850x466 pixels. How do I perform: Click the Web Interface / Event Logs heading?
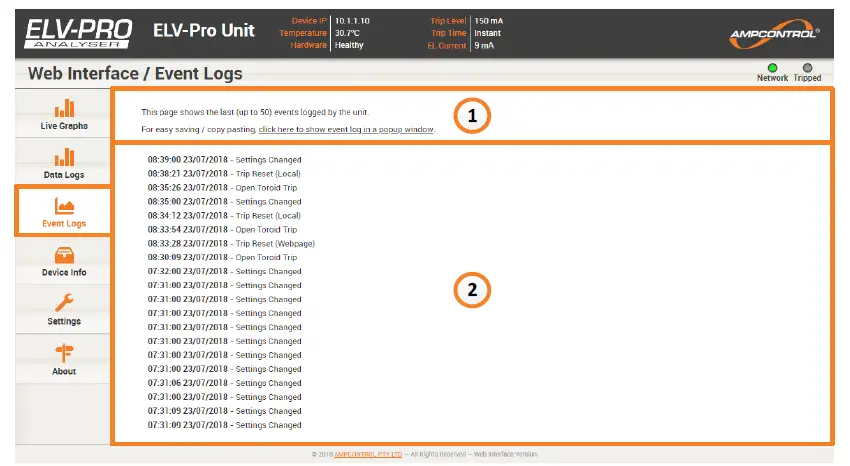[x=135, y=74]
